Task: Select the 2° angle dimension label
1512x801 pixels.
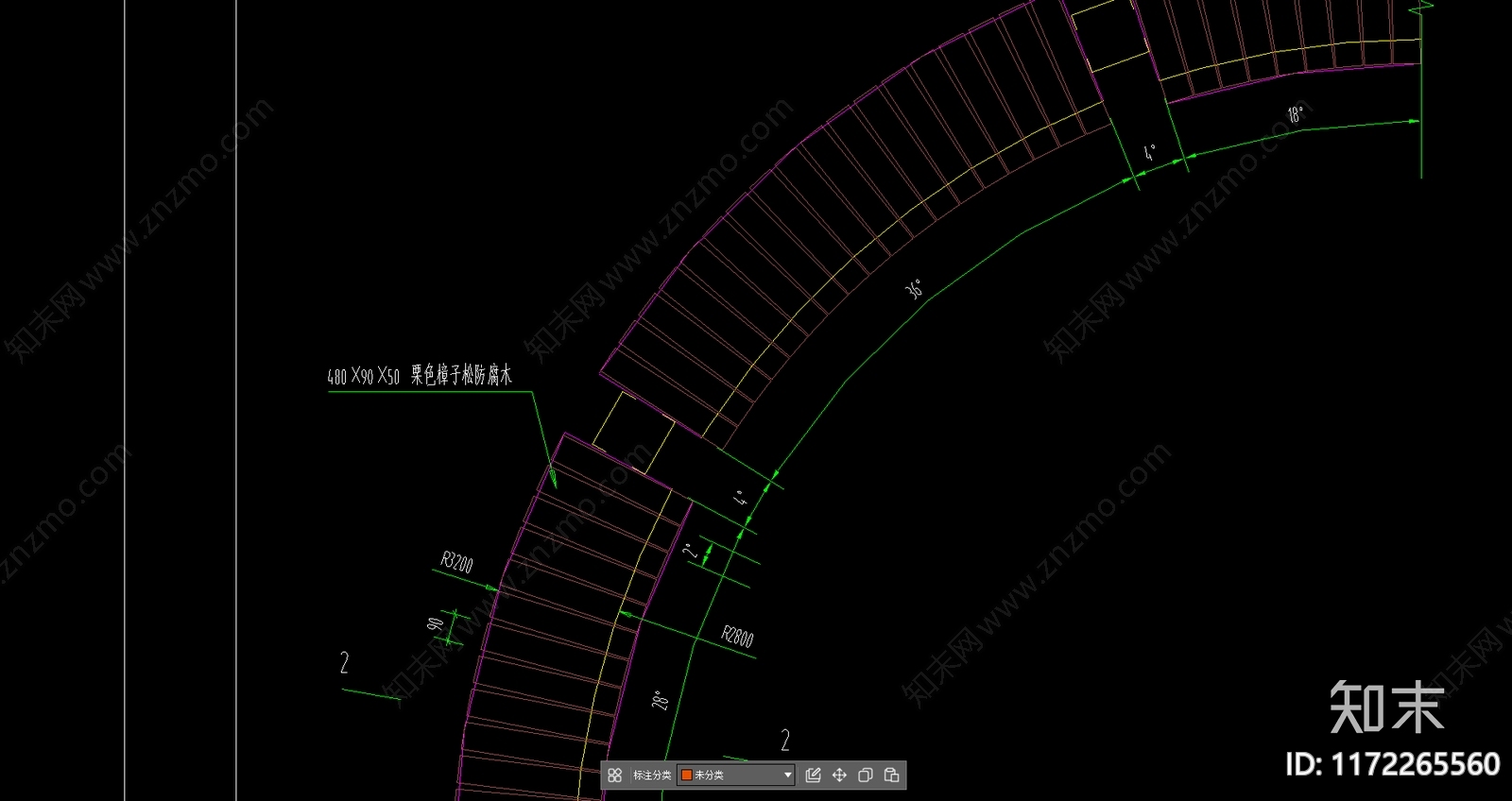Action: 692,550
